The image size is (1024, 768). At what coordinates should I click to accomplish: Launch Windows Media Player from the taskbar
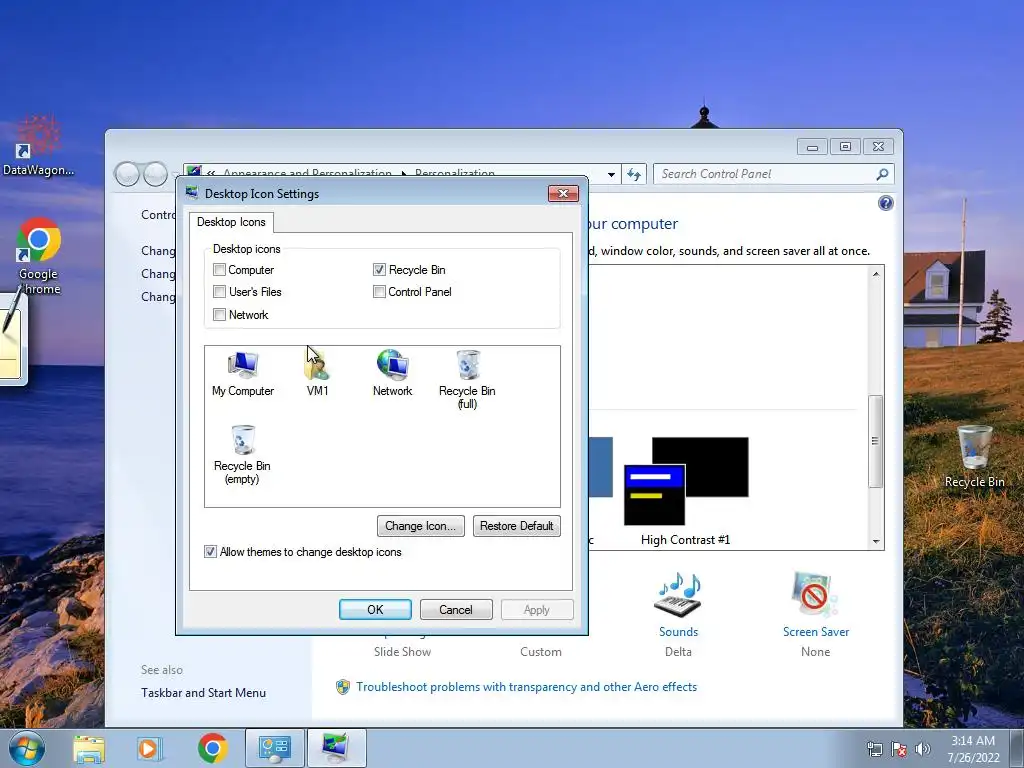(x=149, y=748)
